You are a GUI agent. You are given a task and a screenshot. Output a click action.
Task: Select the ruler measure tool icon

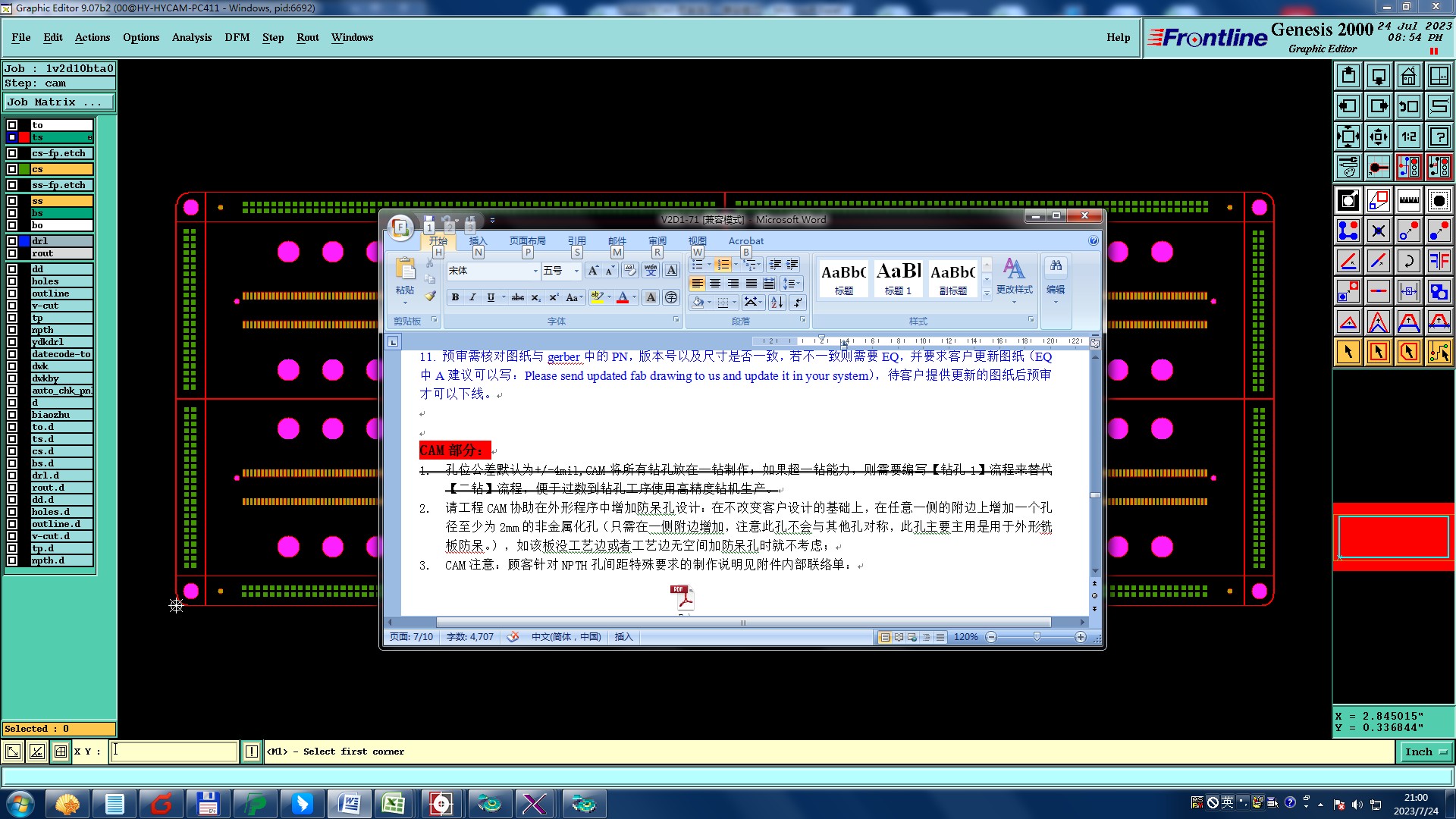click(x=1408, y=200)
